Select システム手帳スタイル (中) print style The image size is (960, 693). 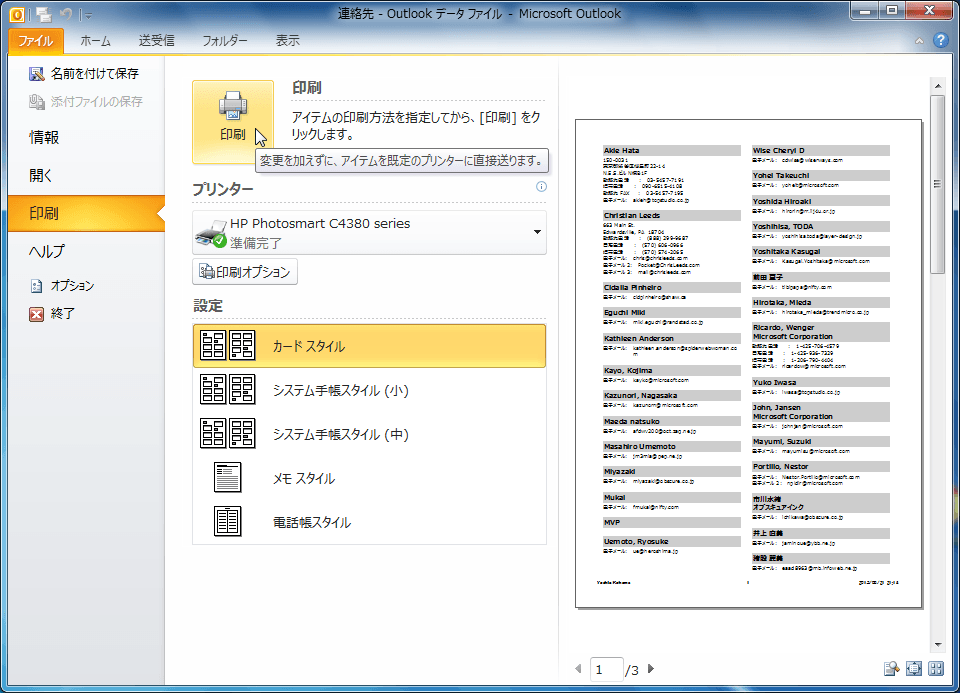click(369, 434)
